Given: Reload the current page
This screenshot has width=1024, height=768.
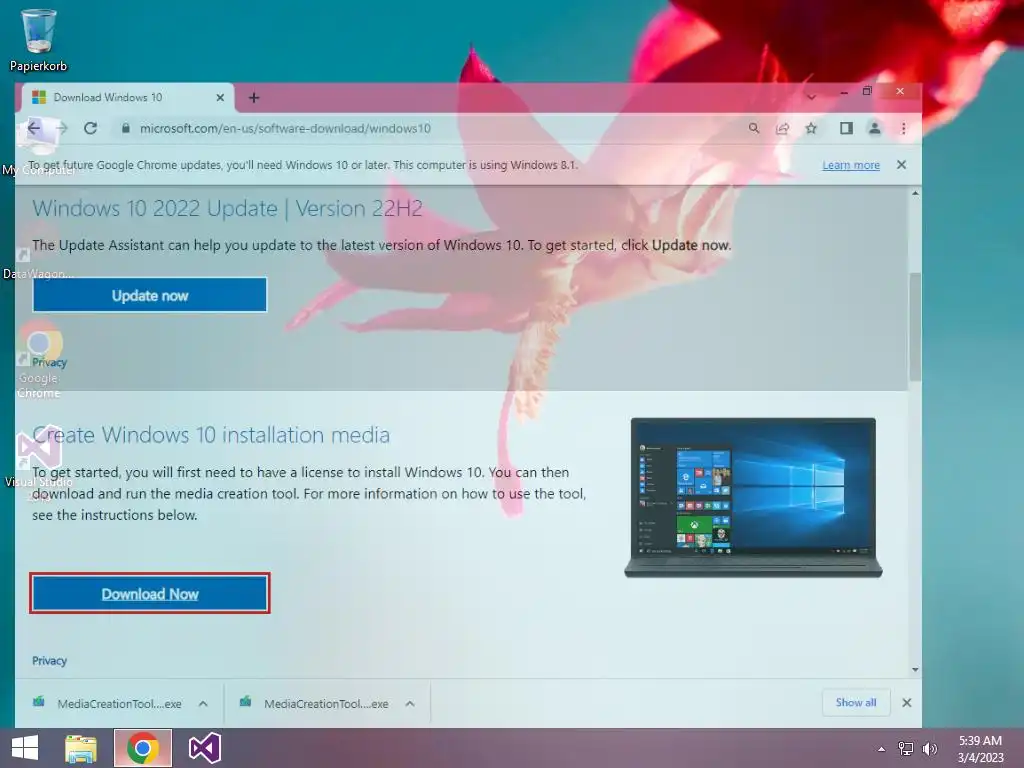Looking at the screenshot, I should (x=90, y=128).
